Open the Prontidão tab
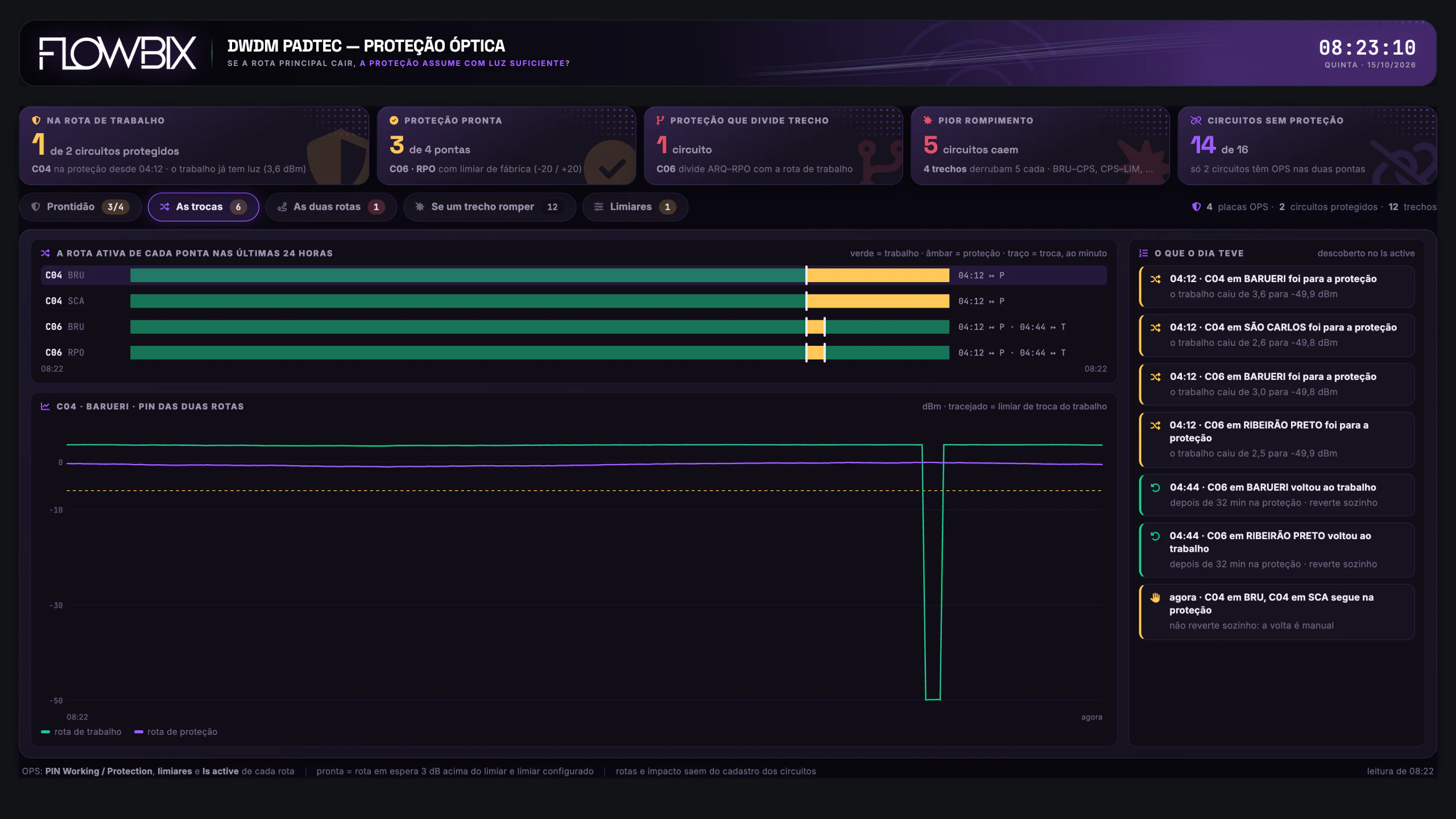Screen dimensions: 1456x819 [80, 207]
